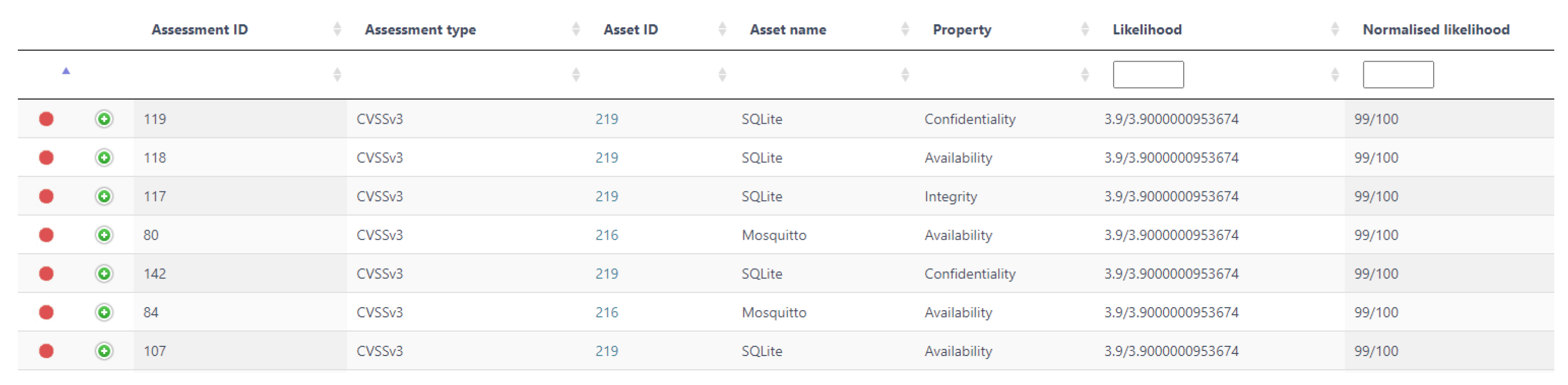Click red status dot for assessment 107

46,351
